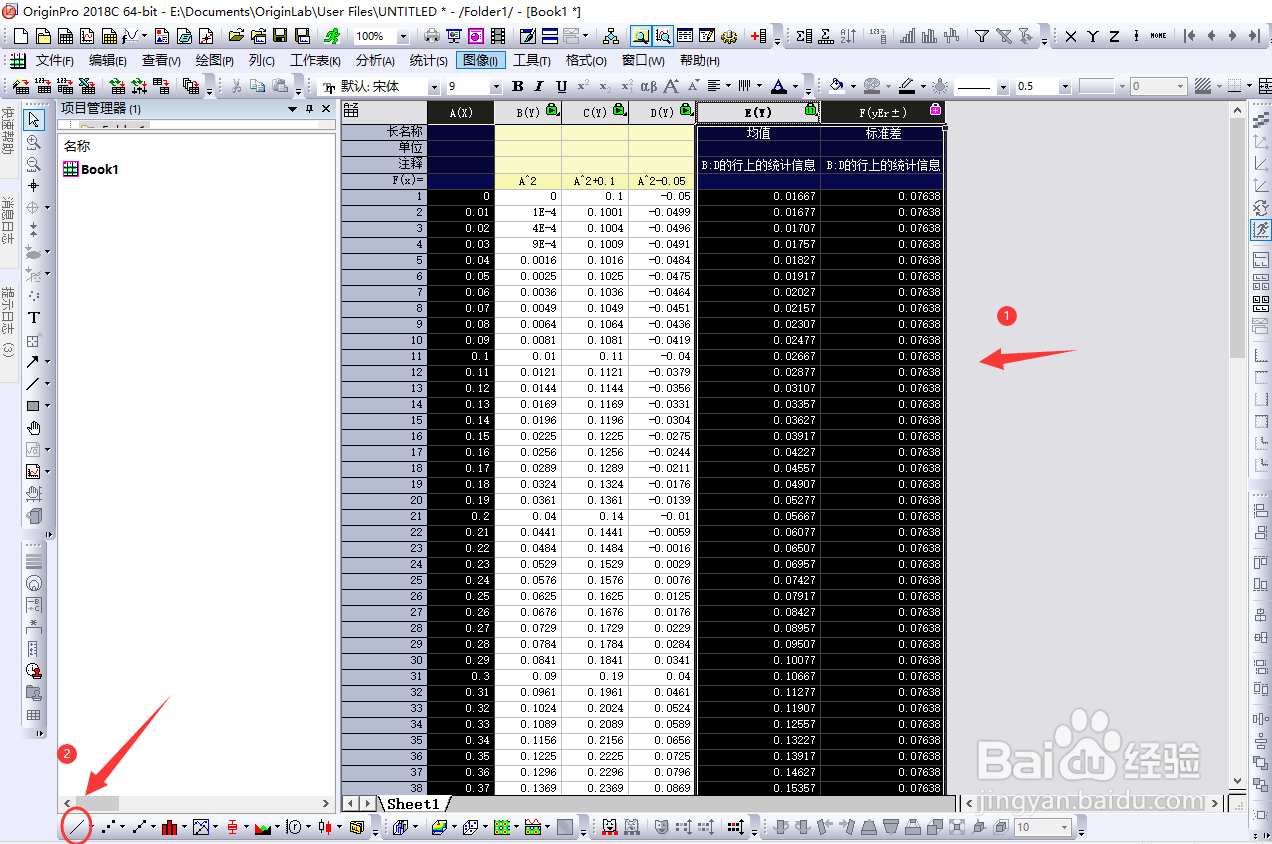Open the 绘图(P) menu

[x=214, y=60]
